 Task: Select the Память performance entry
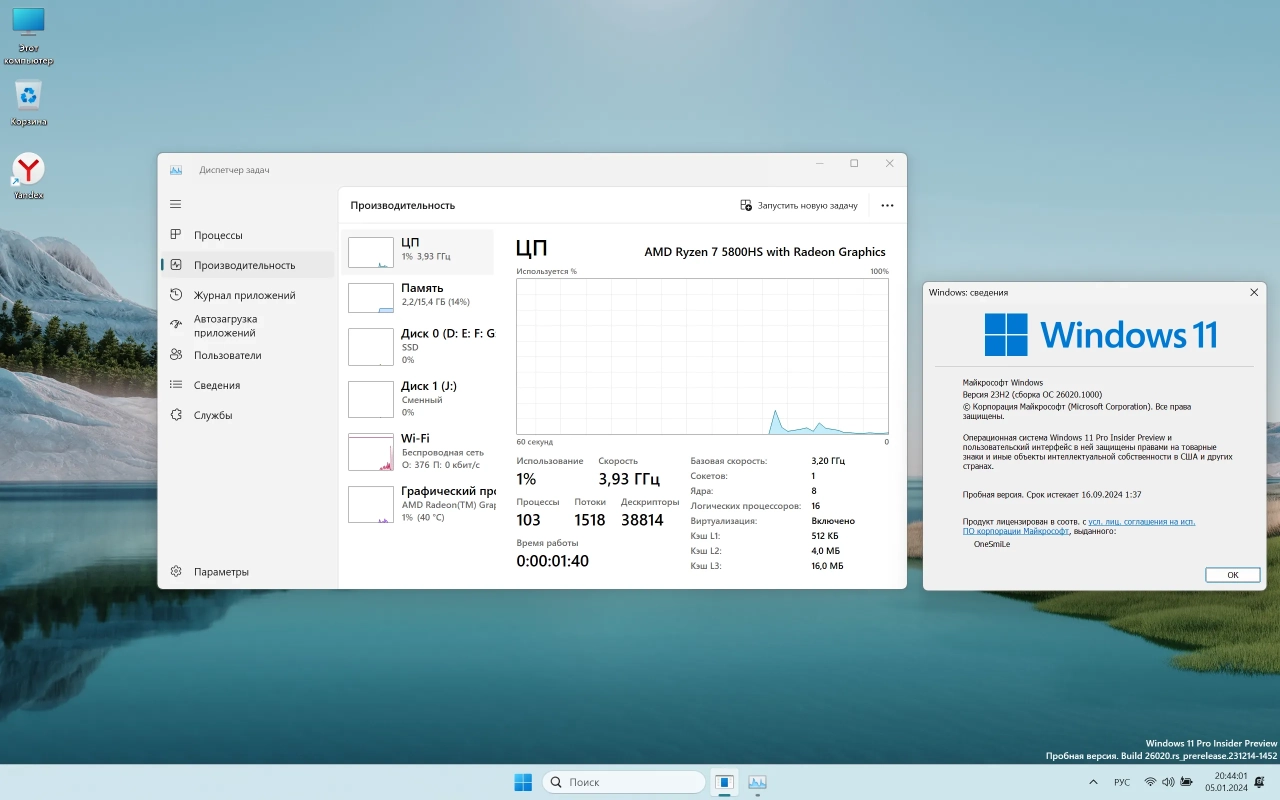coord(419,297)
